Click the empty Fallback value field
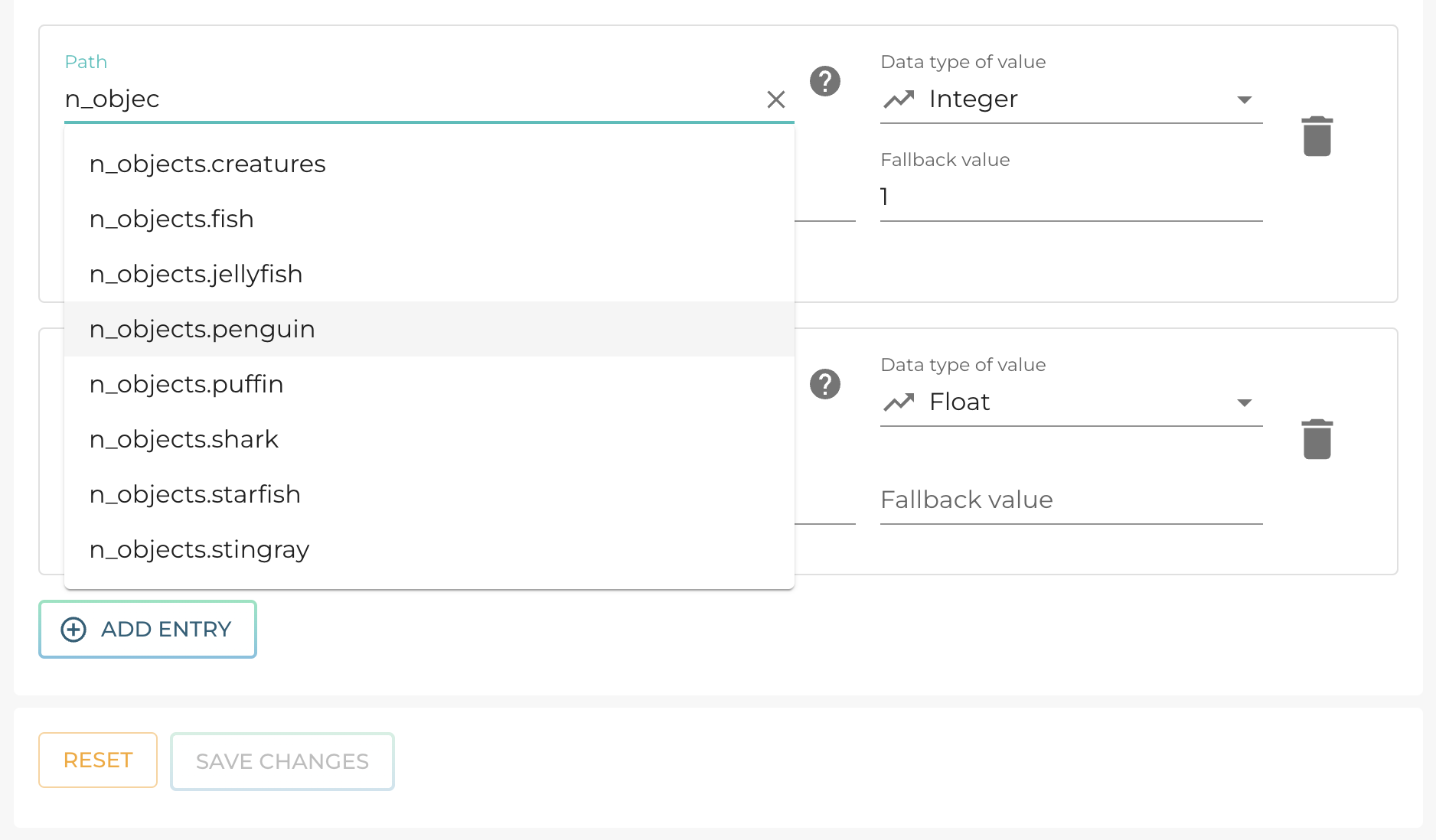The height and width of the screenshot is (840, 1436). tap(1070, 500)
